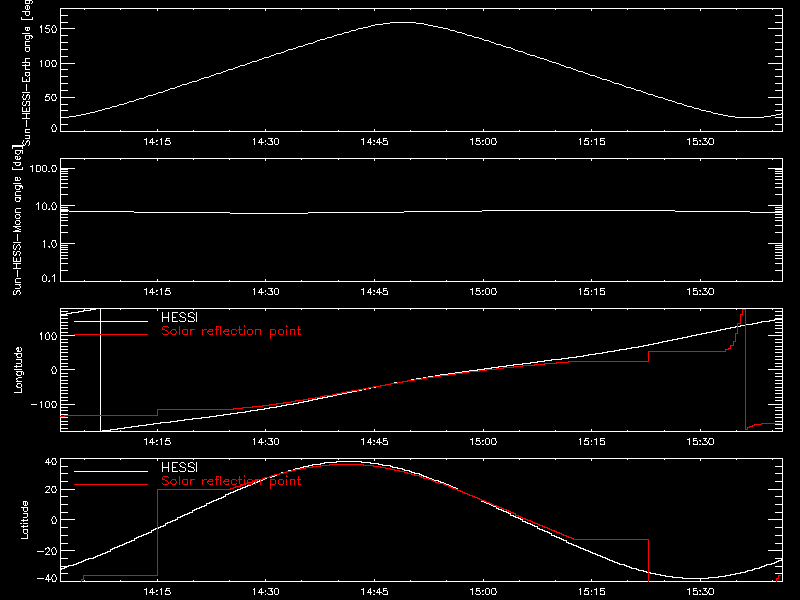The width and height of the screenshot is (800, 600).
Task: Select Solar reflection point legend in Longitude plot
Action: coord(231,331)
